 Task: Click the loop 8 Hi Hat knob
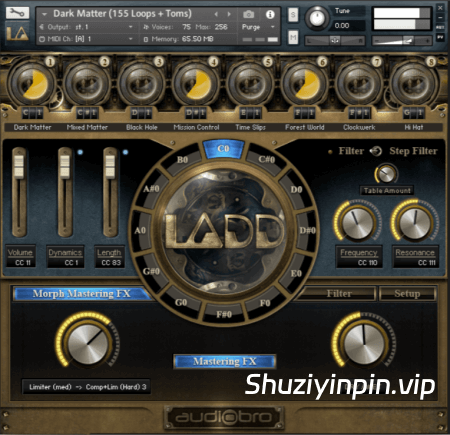413,84
